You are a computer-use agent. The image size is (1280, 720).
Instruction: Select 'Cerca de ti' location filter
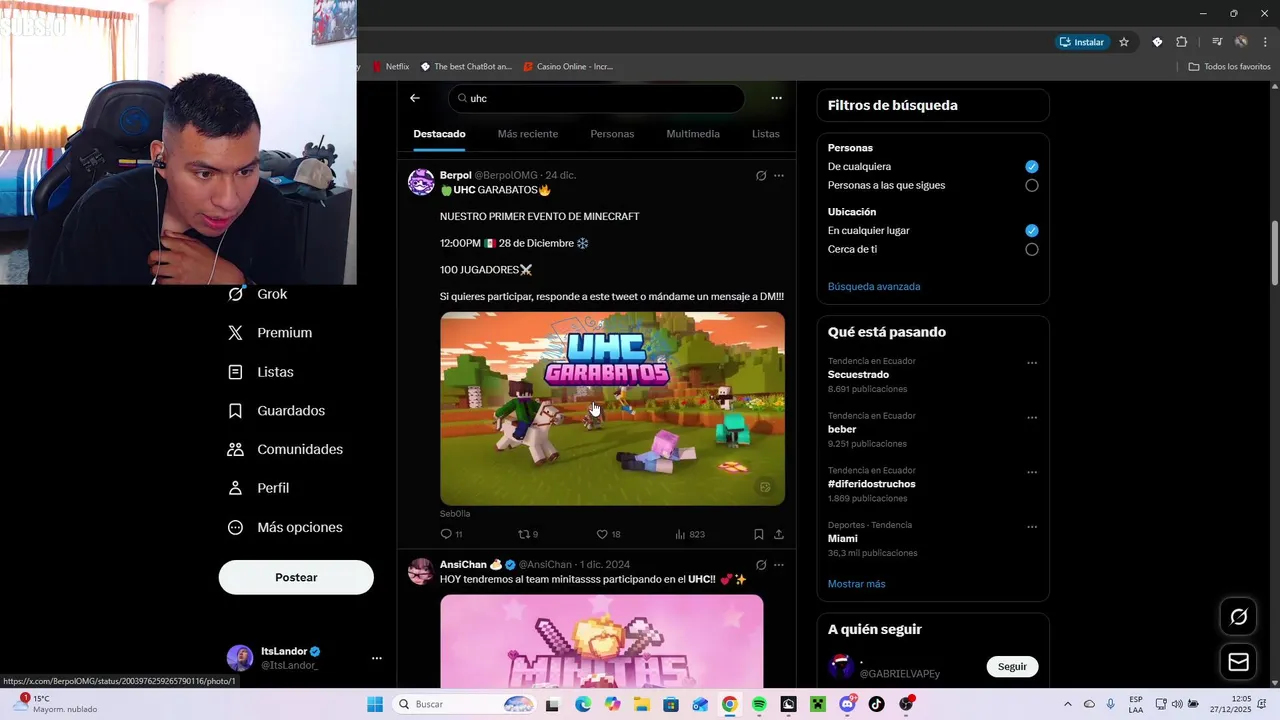coord(1031,250)
